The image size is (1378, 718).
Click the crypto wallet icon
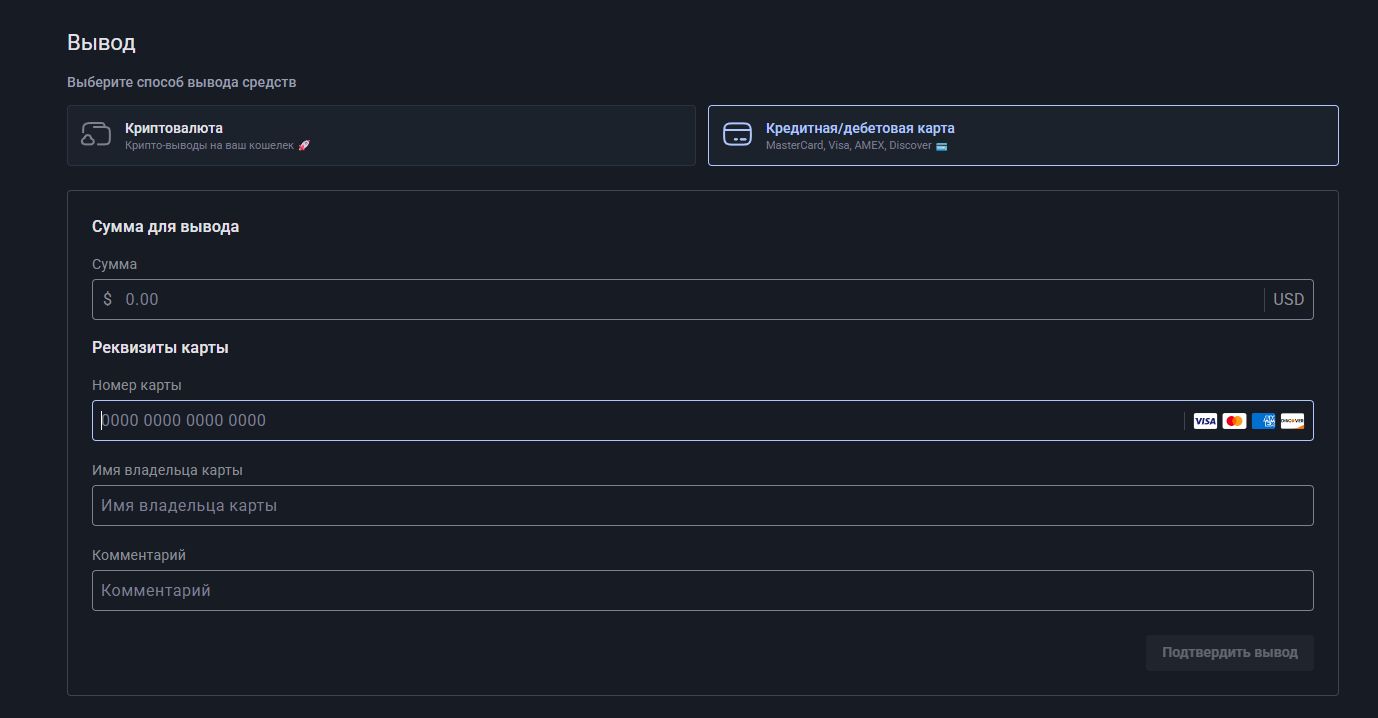tap(96, 135)
